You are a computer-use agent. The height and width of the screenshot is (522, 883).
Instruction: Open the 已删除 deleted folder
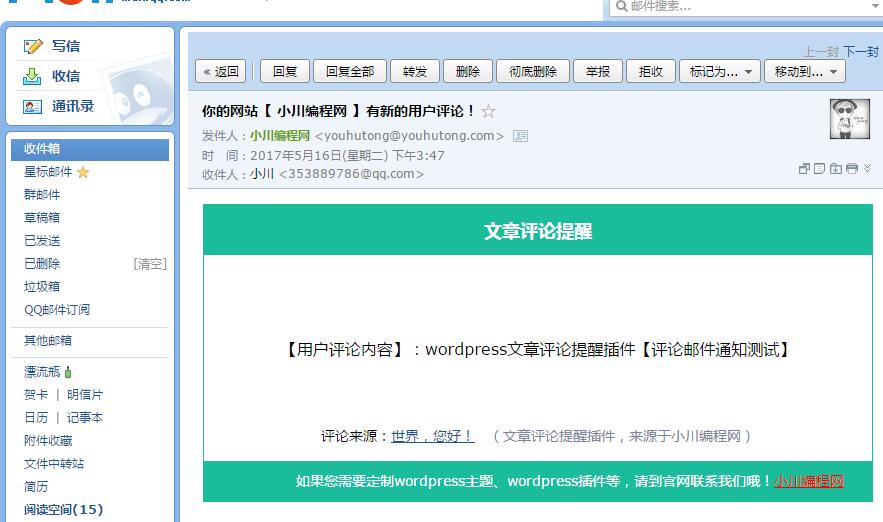click(42, 264)
